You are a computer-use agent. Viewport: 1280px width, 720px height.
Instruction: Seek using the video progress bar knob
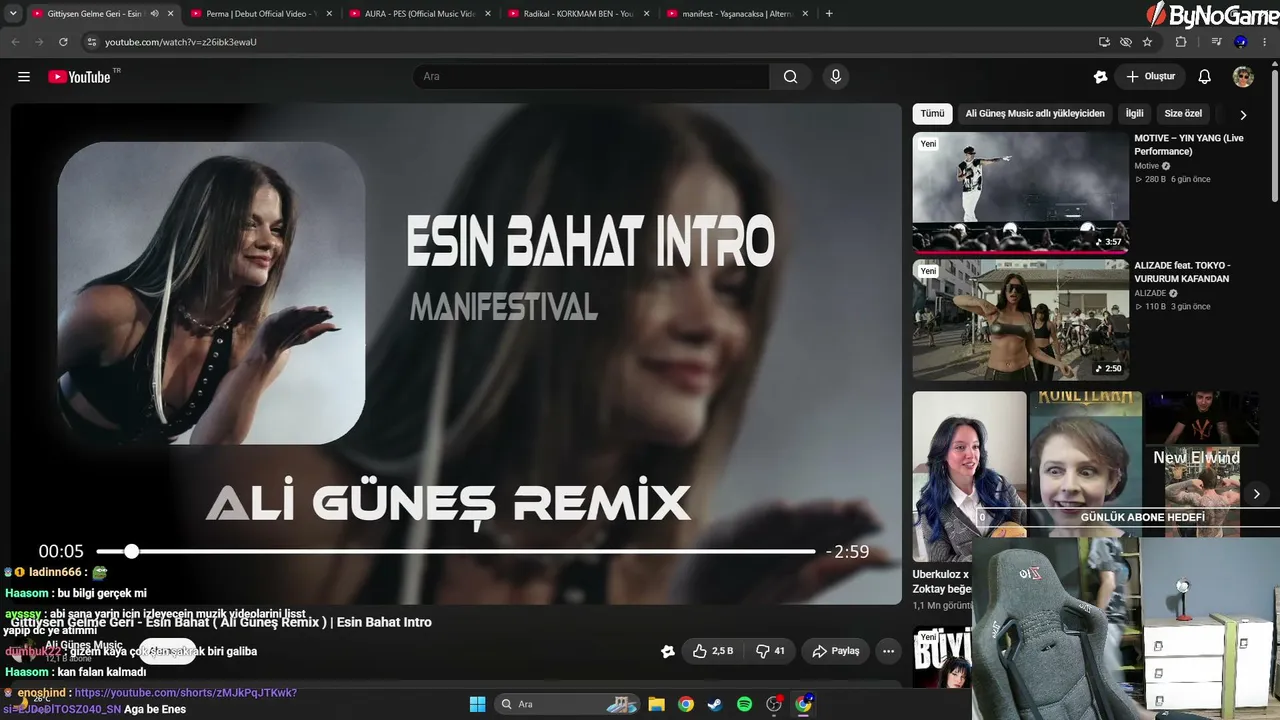coord(132,551)
